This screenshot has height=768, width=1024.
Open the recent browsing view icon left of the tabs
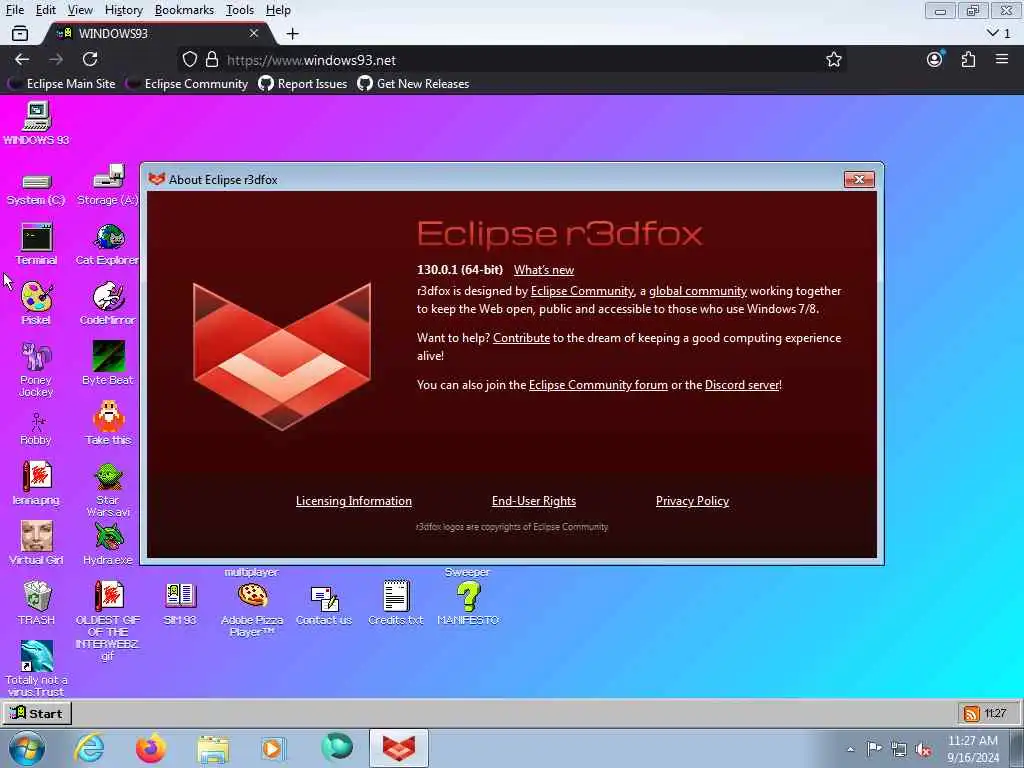pyautogui.click(x=20, y=33)
